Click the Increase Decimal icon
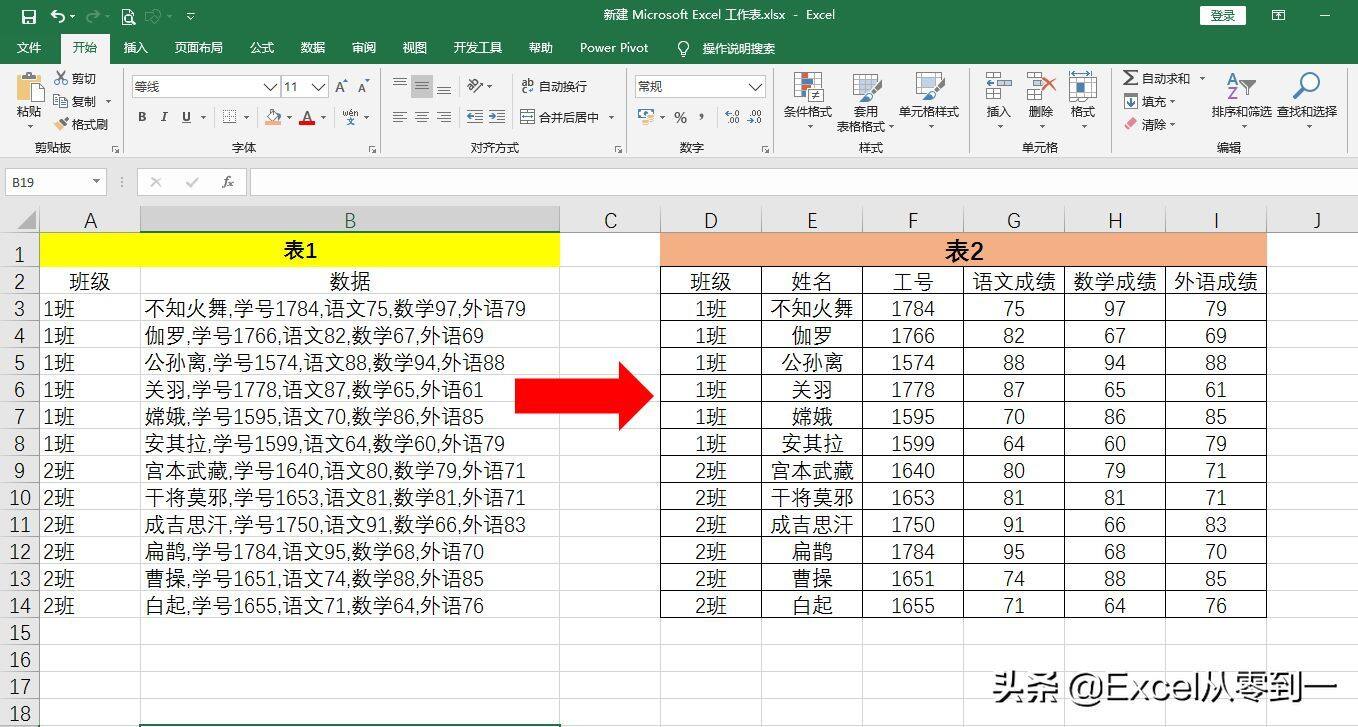Image resolution: width=1358 pixels, height=727 pixels. (x=732, y=117)
